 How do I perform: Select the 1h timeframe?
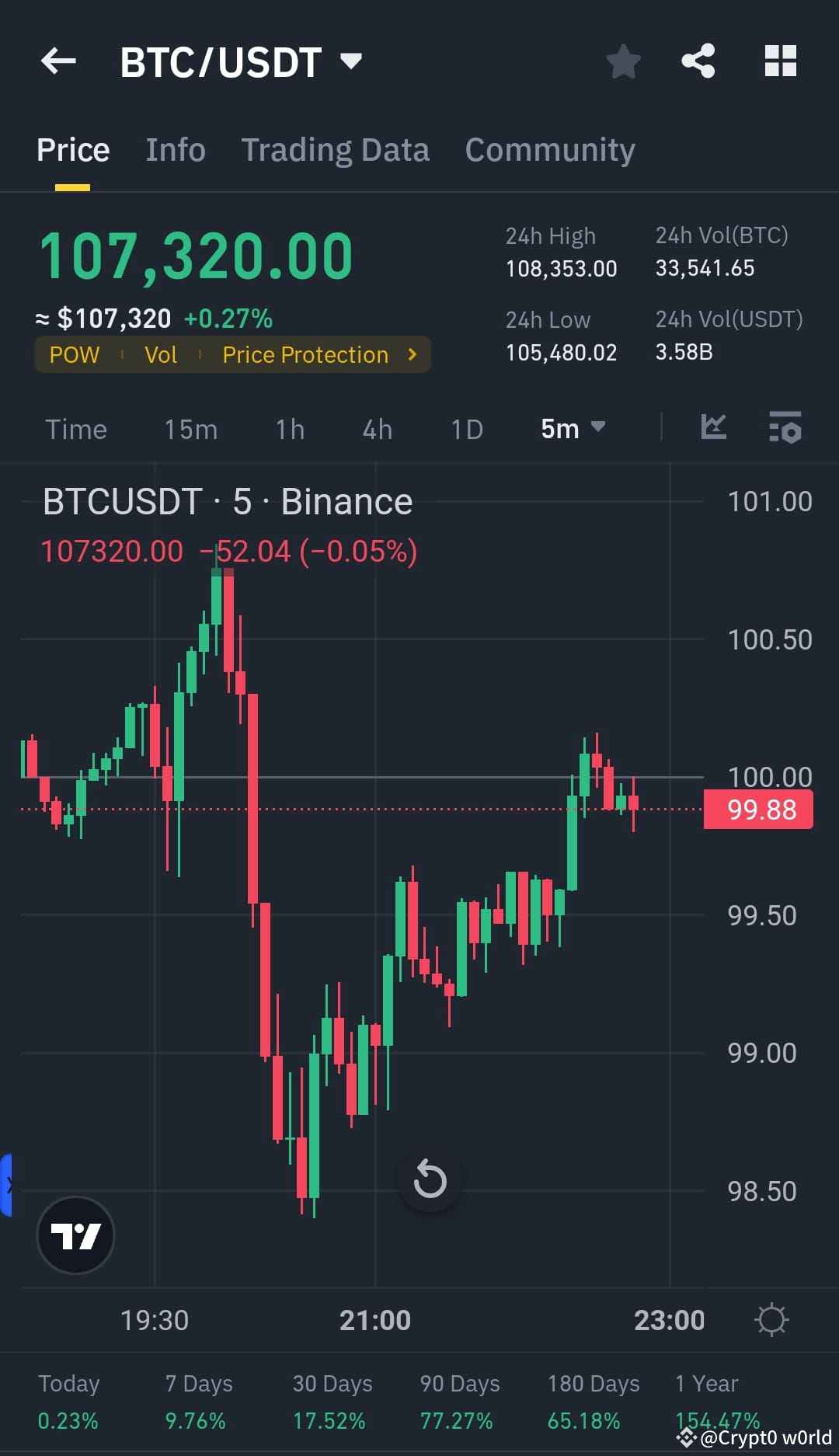[289, 428]
